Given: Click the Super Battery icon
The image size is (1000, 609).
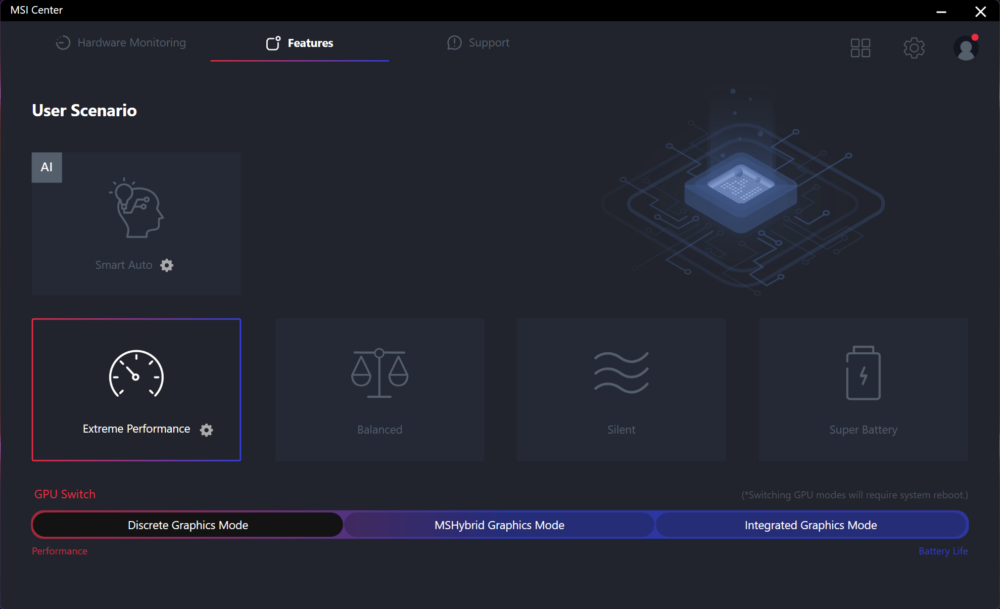Looking at the screenshot, I should click(x=863, y=372).
